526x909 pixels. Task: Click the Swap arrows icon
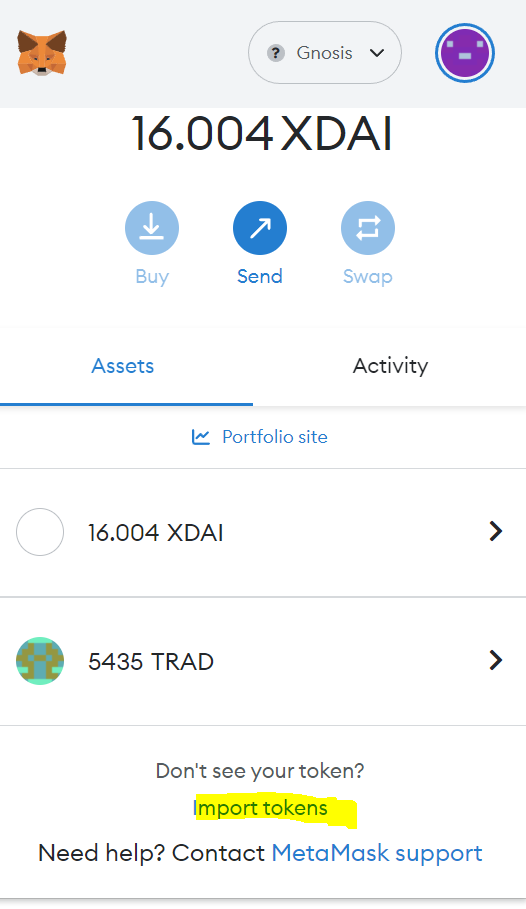(x=368, y=228)
